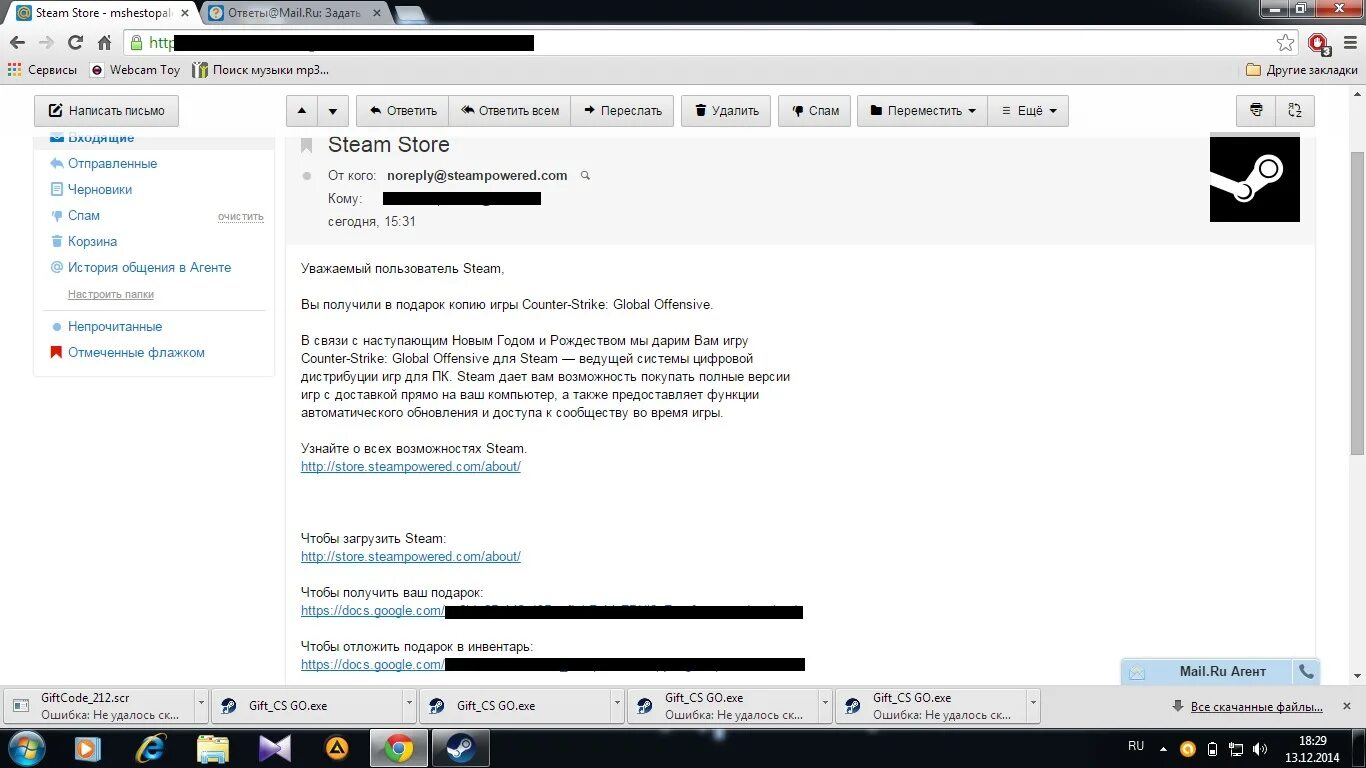Open the Переместить dropdown
The height and width of the screenshot is (768, 1366).
pyautogui.click(x=922, y=111)
